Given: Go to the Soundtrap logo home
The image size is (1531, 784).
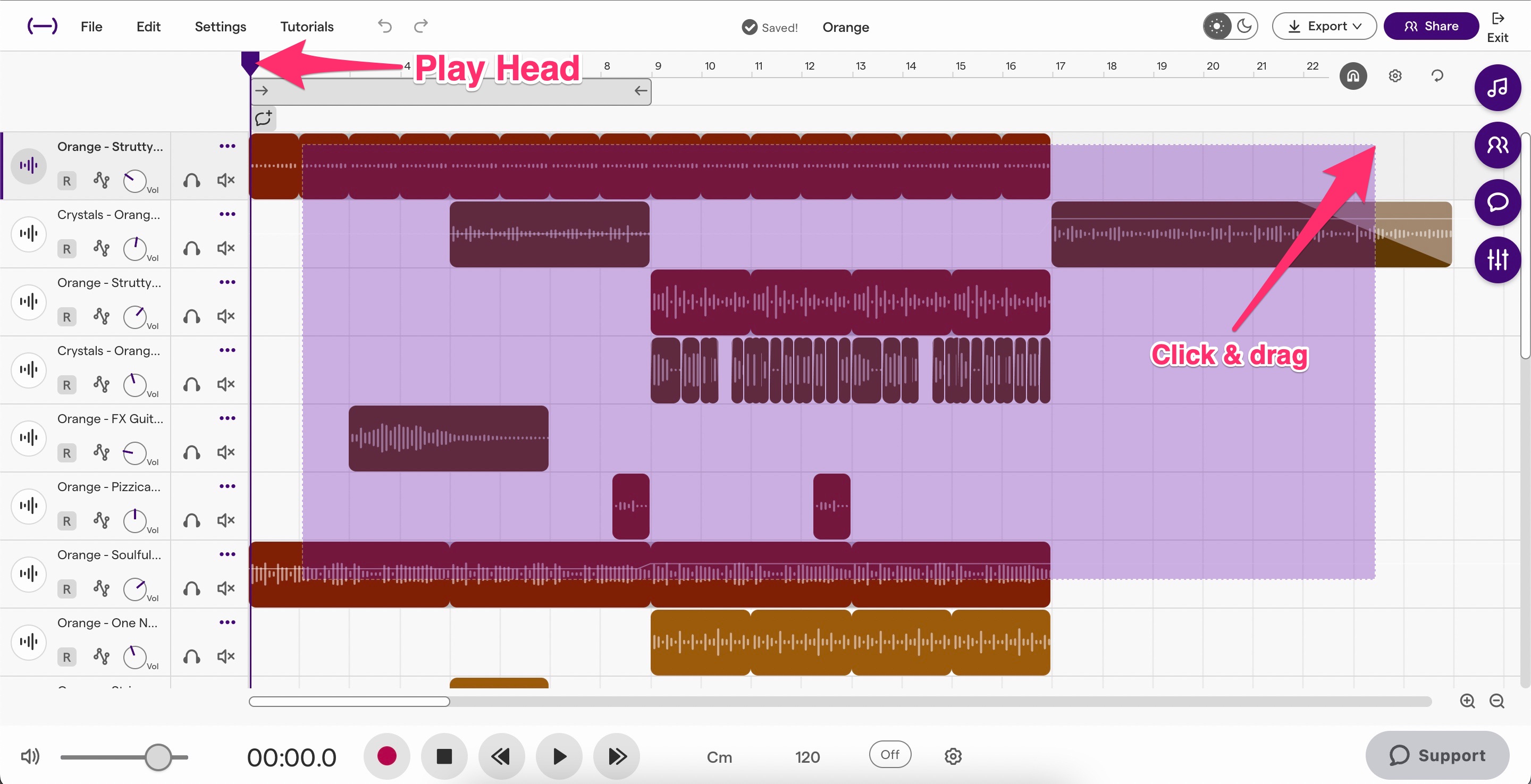Looking at the screenshot, I should (x=42, y=26).
